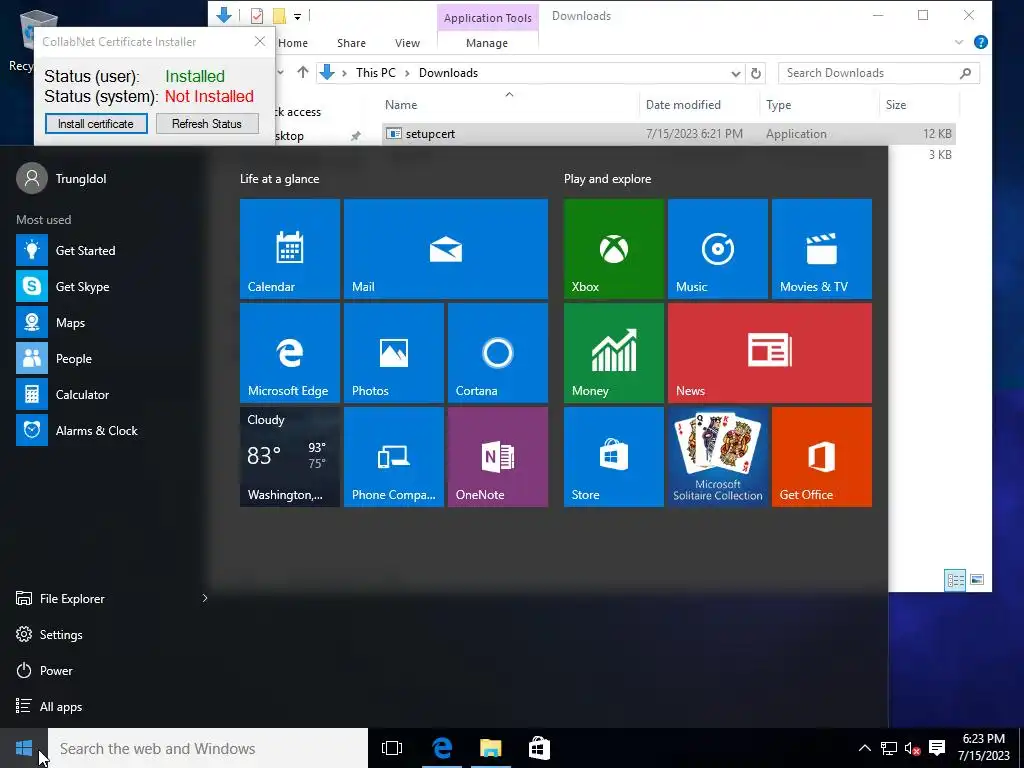Open the Photos tile
Viewport: 1024px width, 768px height.
pyautogui.click(x=394, y=353)
